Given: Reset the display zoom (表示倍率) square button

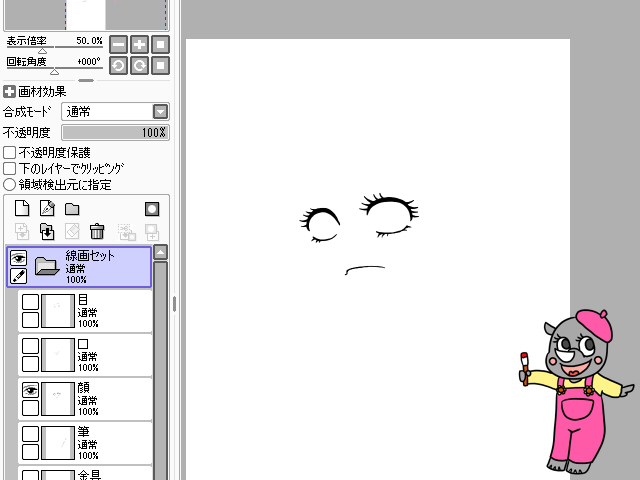Looking at the screenshot, I should click(x=160, y=44).
